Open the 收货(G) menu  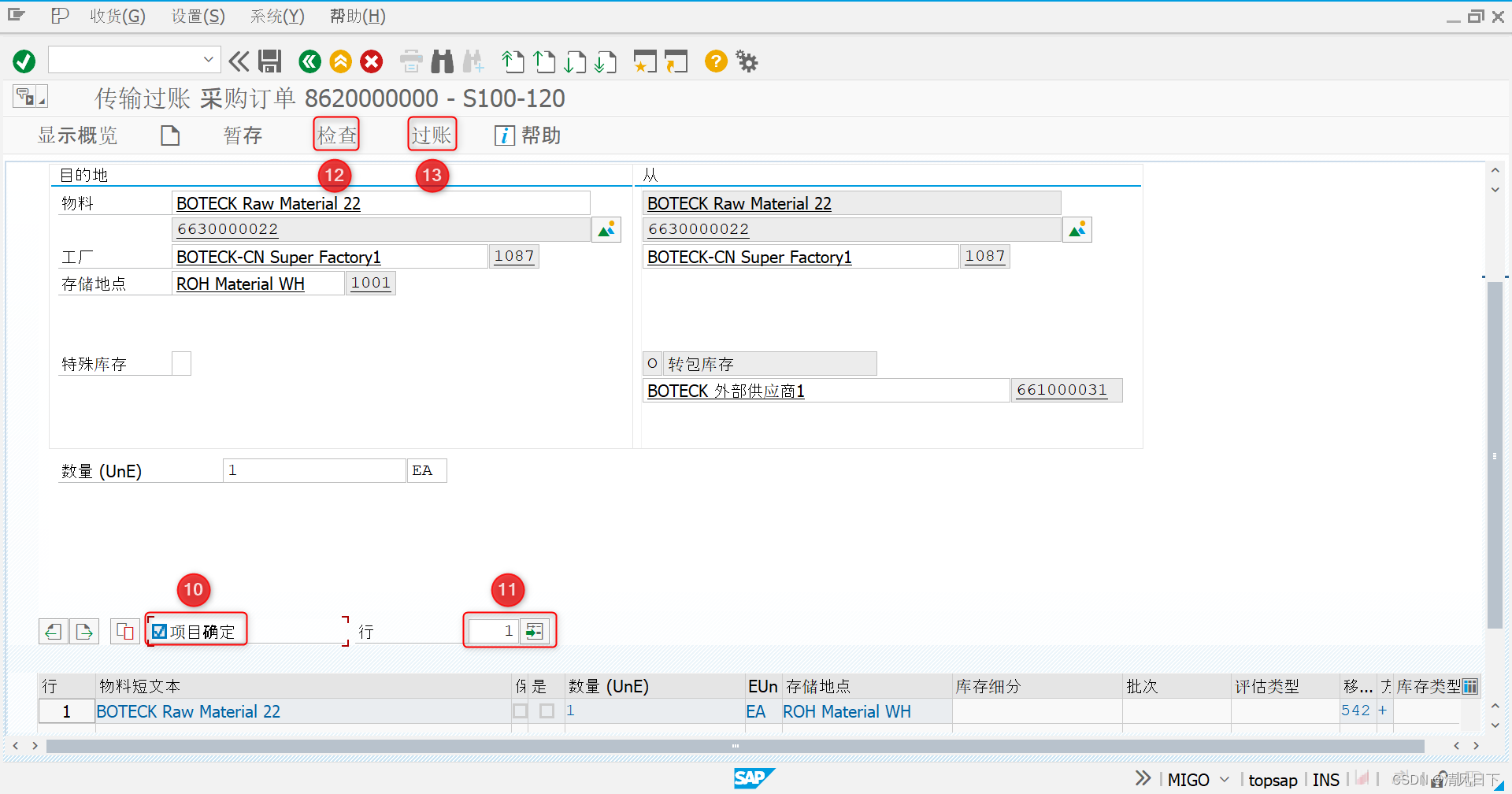point(117,16)
